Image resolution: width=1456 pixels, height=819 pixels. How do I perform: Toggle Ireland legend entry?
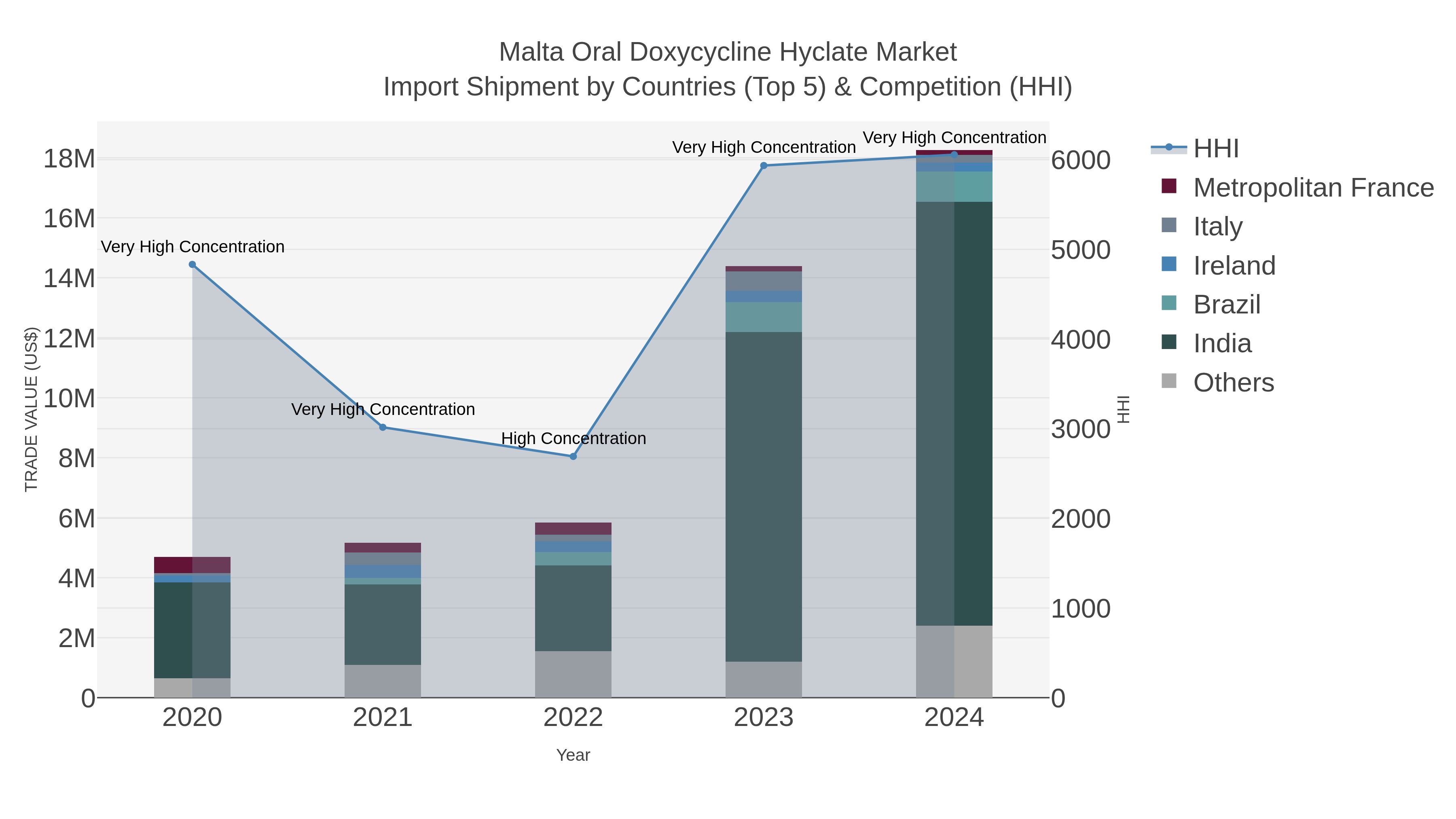click(x=1218, y=266)
